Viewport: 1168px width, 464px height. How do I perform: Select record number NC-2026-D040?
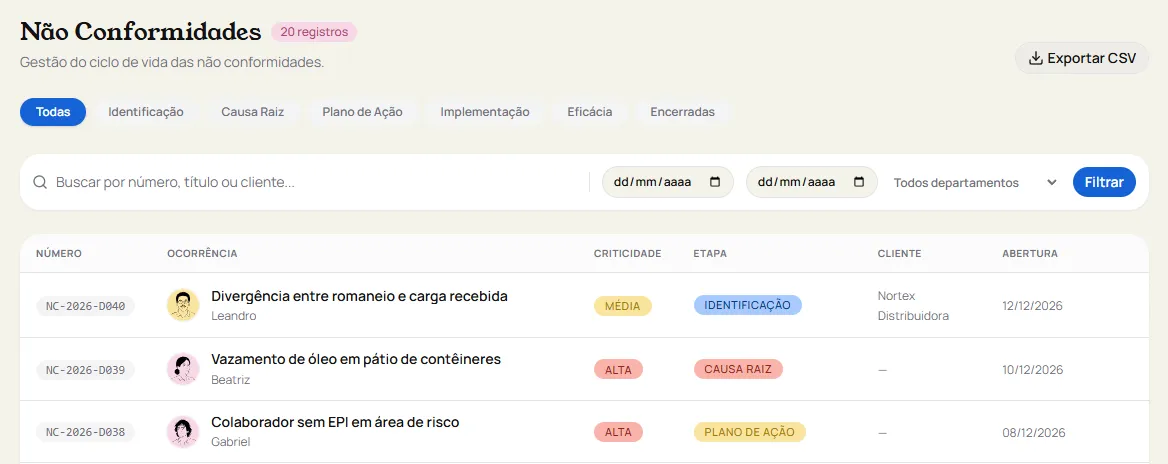click(86, 306)
